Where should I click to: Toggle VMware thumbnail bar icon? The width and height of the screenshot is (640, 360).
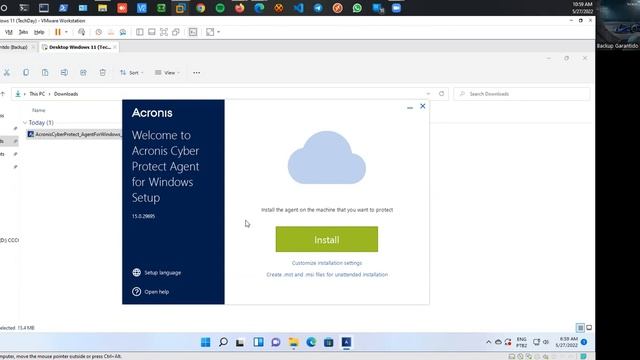pos(151,32)
